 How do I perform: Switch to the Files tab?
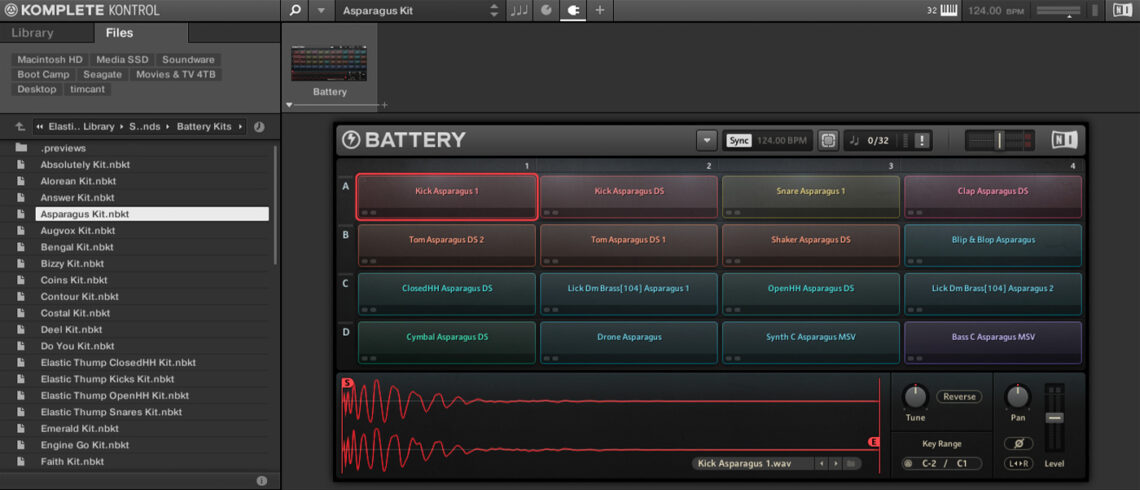119,33
